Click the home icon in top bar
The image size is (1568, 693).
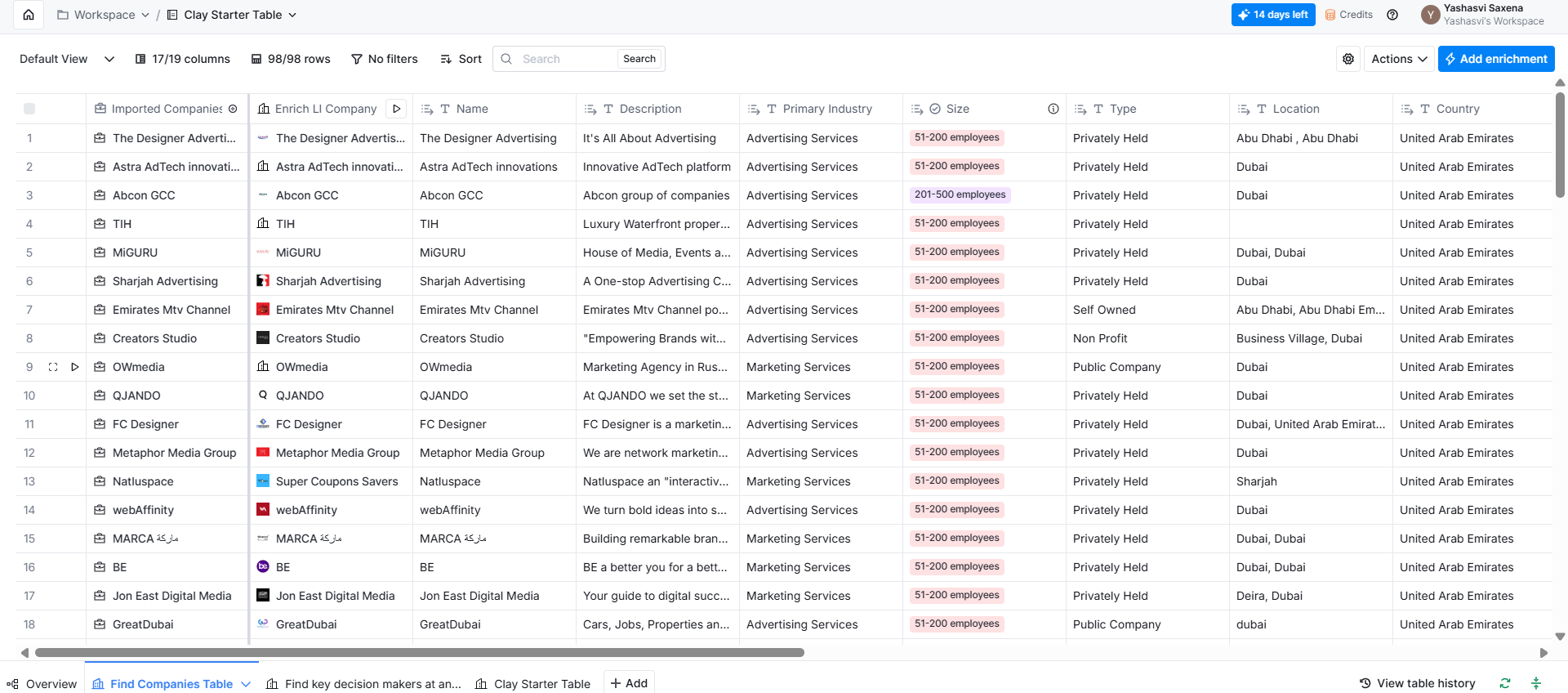(x=29, y=15)
